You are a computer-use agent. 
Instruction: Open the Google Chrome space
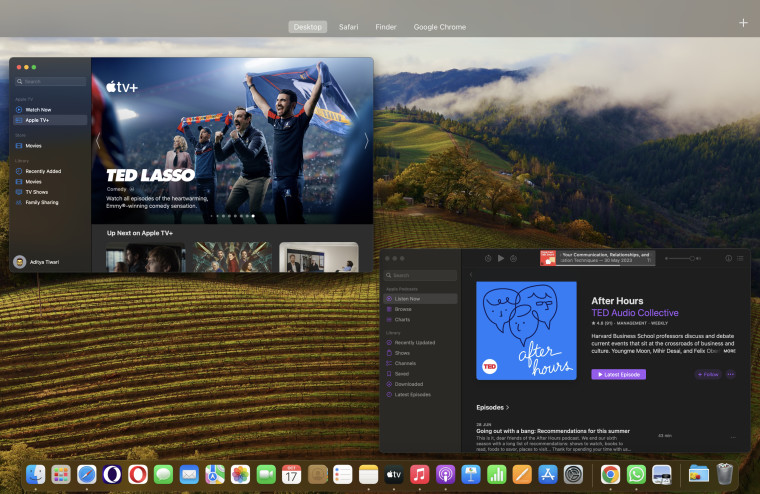440,27
